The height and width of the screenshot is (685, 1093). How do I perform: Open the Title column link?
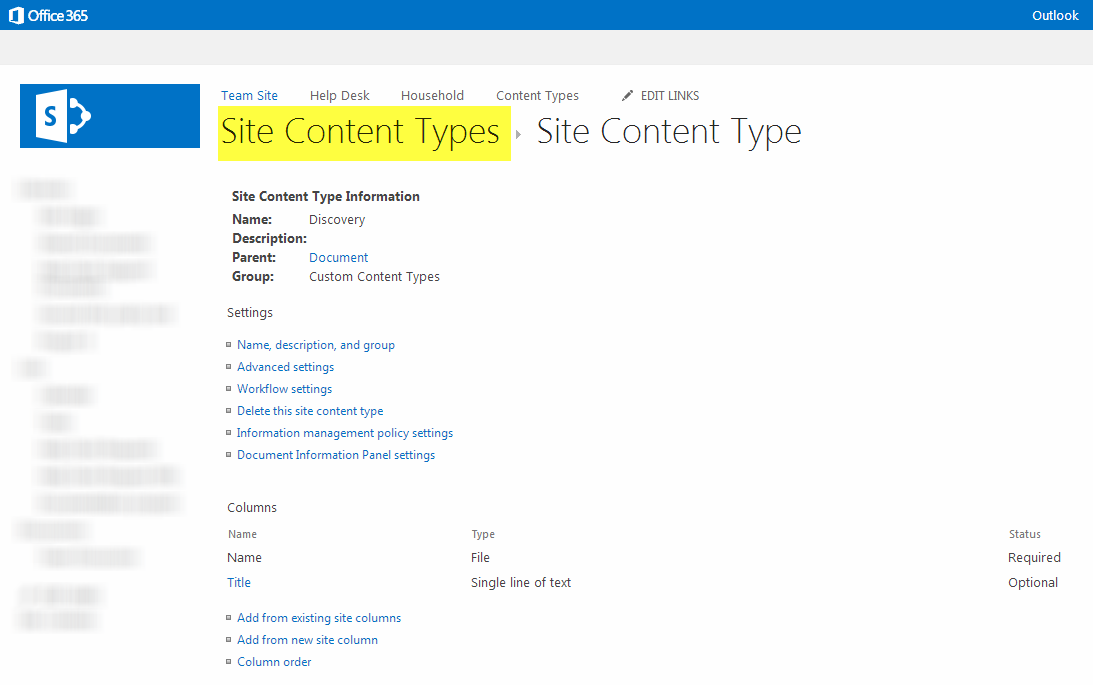239,583
